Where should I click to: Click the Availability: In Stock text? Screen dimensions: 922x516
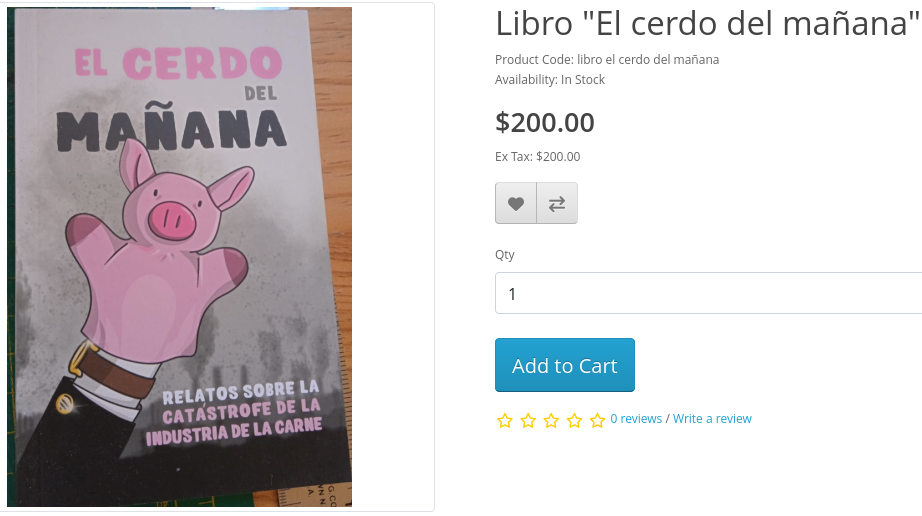[550, 79]
